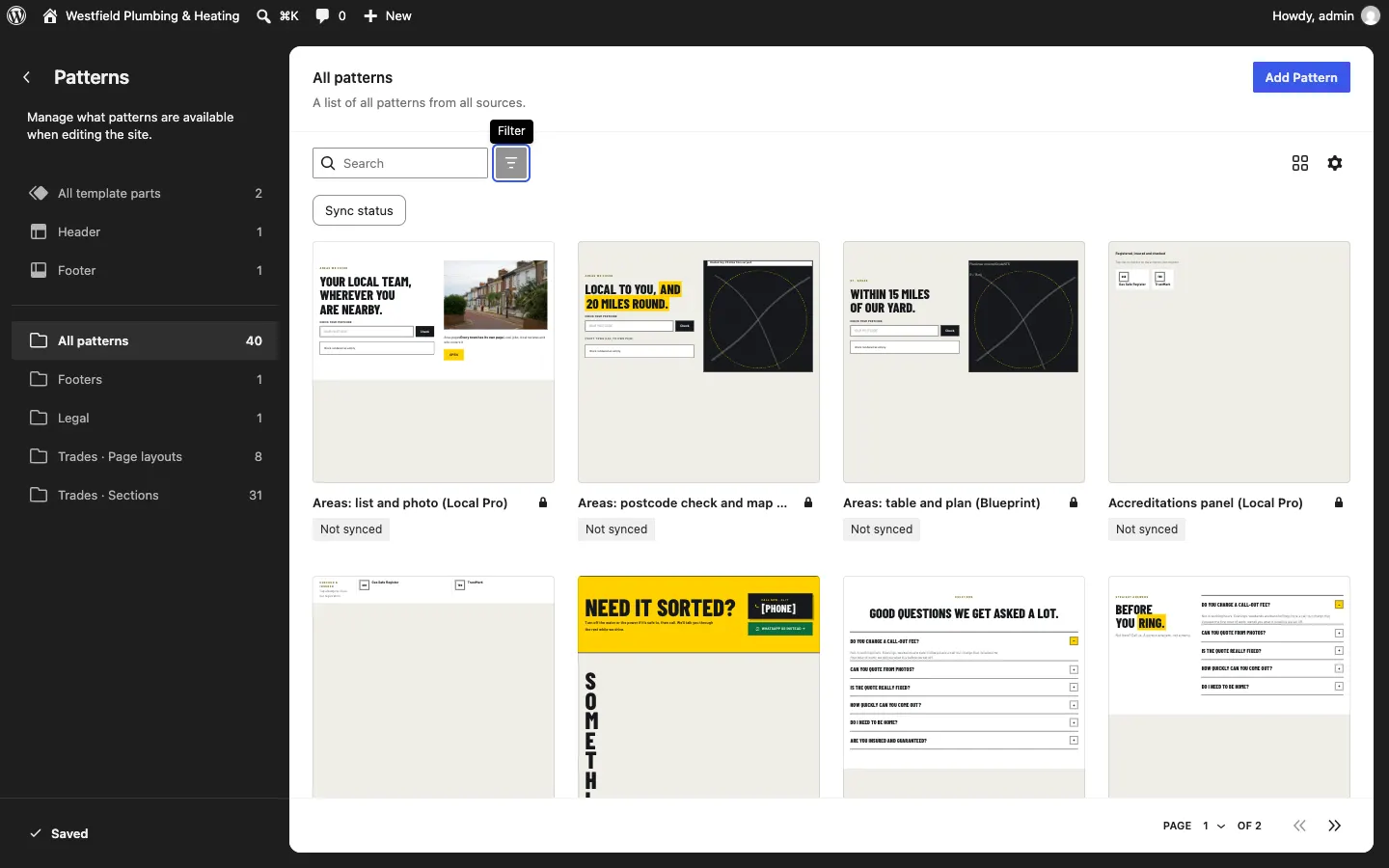
Task: Click the WordPress logo icon
Action: [x=16, y=15]
